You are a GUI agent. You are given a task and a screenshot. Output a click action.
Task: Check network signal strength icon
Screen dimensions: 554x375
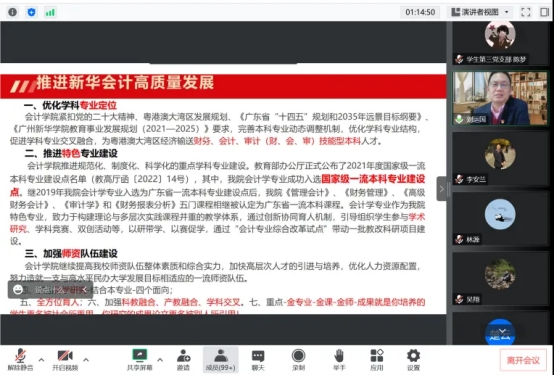tap(50, 12)
